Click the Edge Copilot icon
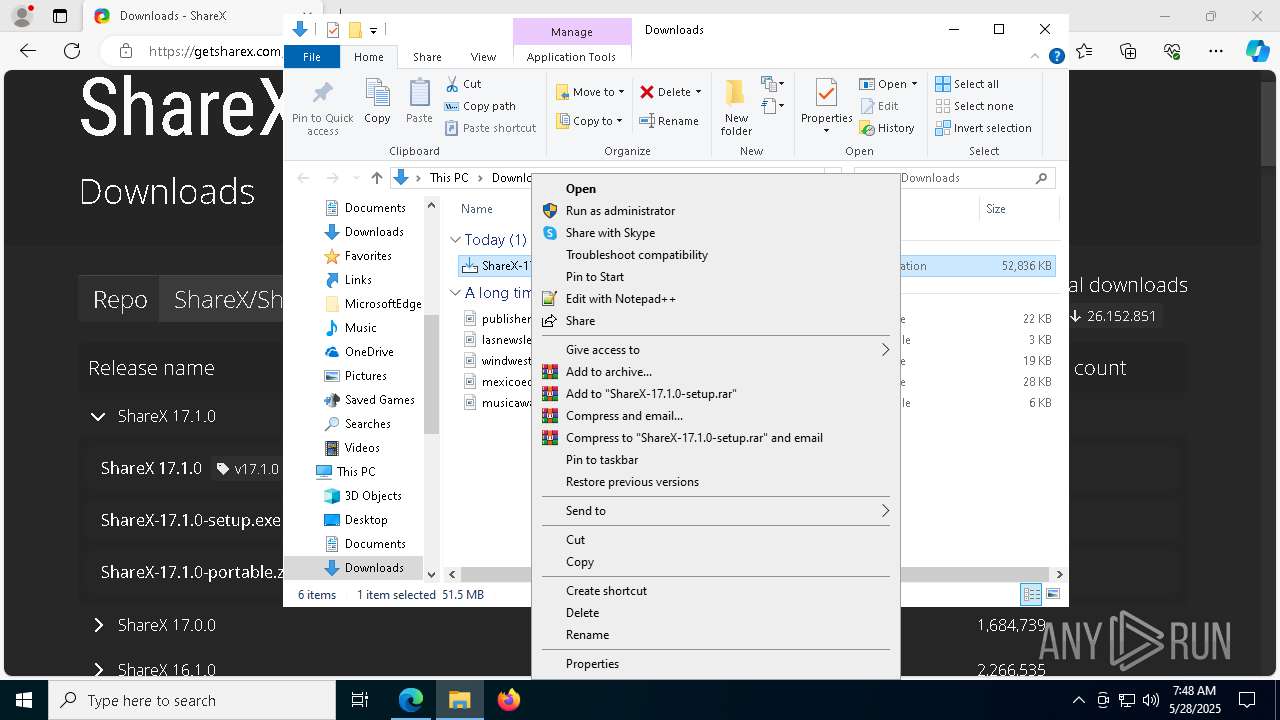The image size is (1280, 720). tap(1257, 51)
